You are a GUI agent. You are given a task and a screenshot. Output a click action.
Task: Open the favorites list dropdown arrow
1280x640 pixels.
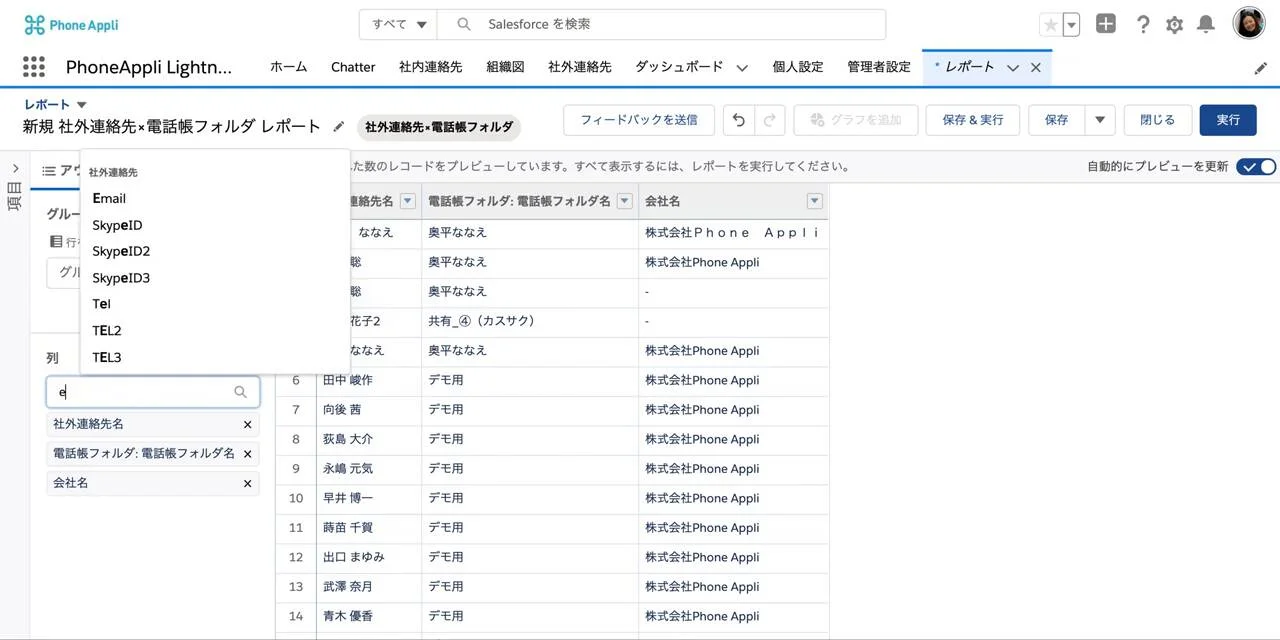1072,25
